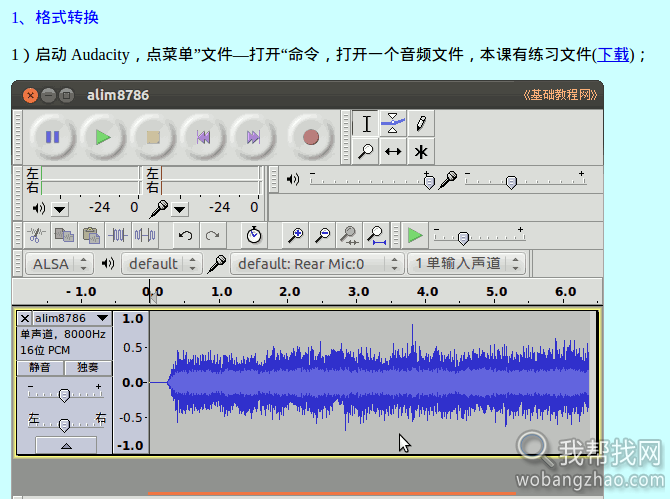The width and height of the screenshot is (670, 499).
Task: Select the Time Shift arrows tool
Action: pyautogui.click(x=393, y=151)
